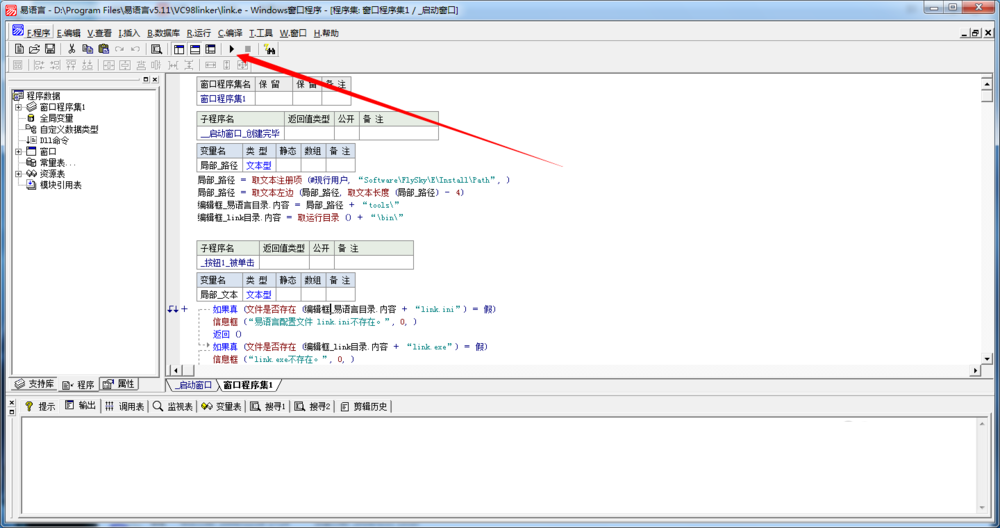Close the left project panel

click(x=155, y=80)
